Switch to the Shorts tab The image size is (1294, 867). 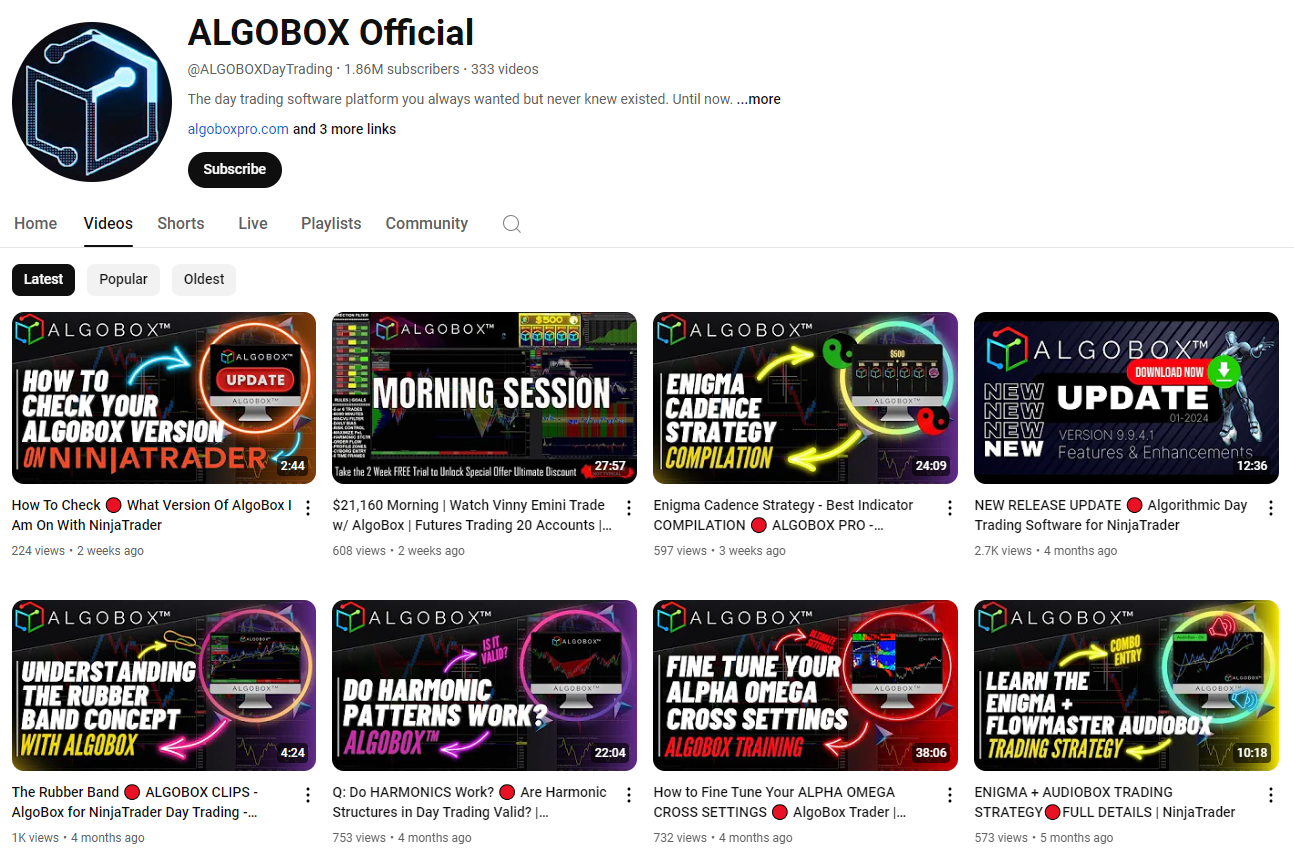181,224
